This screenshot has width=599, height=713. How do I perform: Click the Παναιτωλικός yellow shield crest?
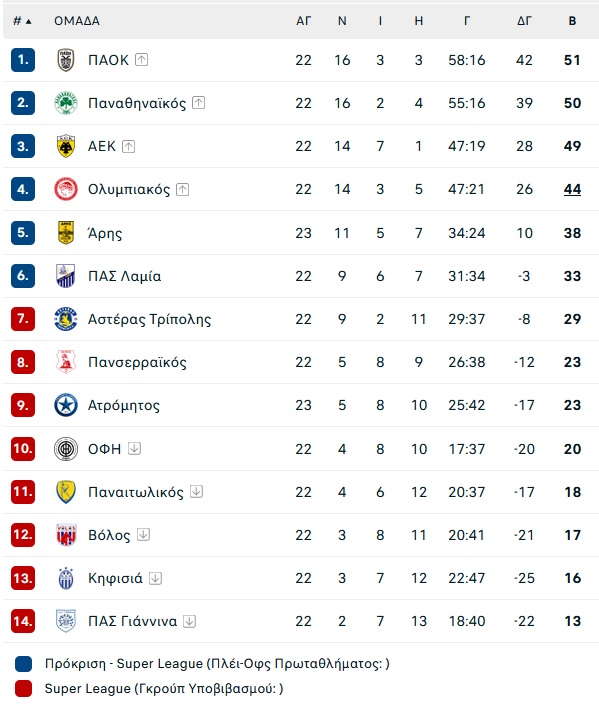66,492
